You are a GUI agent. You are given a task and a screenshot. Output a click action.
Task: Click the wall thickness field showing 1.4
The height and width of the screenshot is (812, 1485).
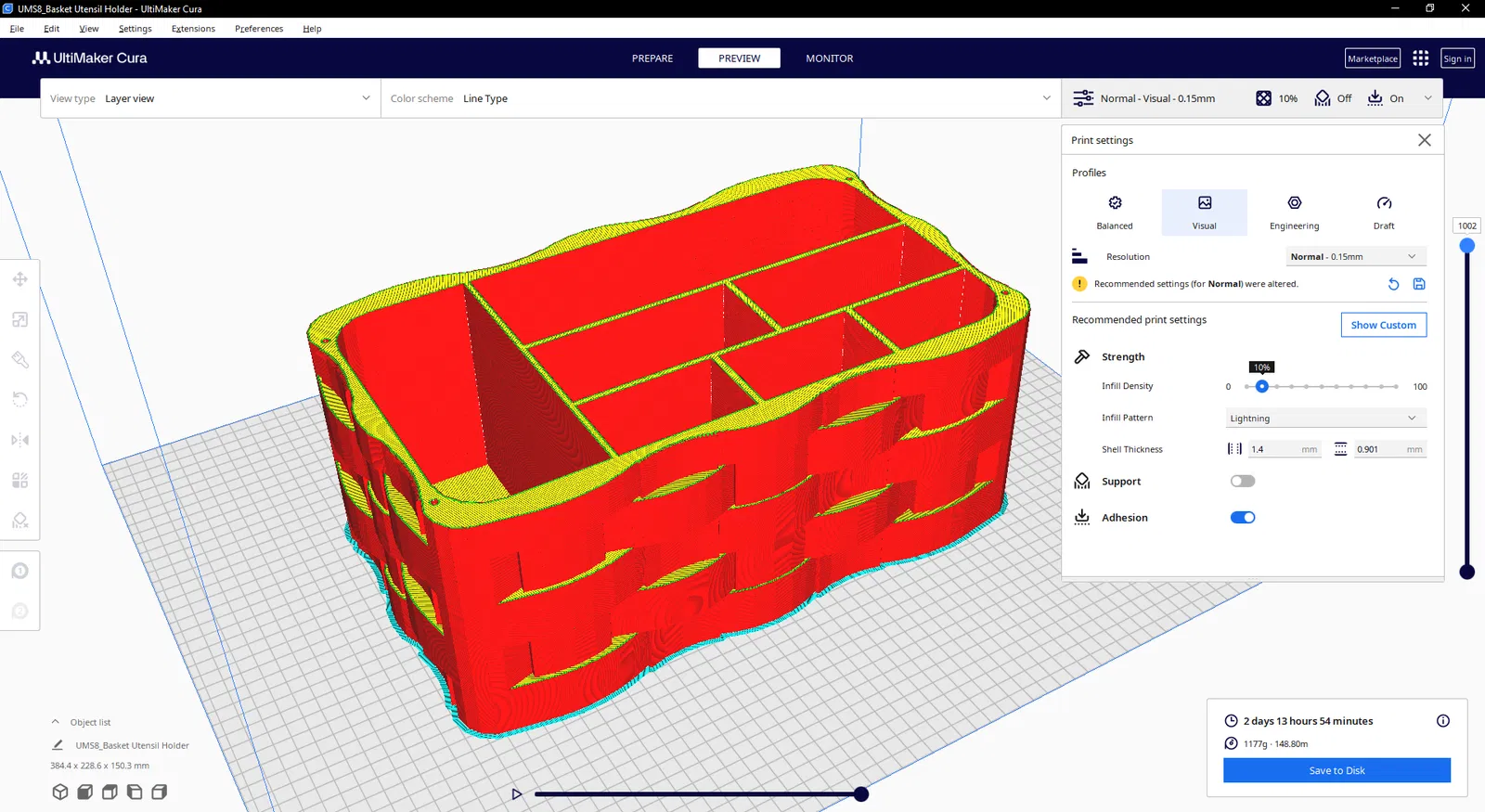click(1283, 449)
